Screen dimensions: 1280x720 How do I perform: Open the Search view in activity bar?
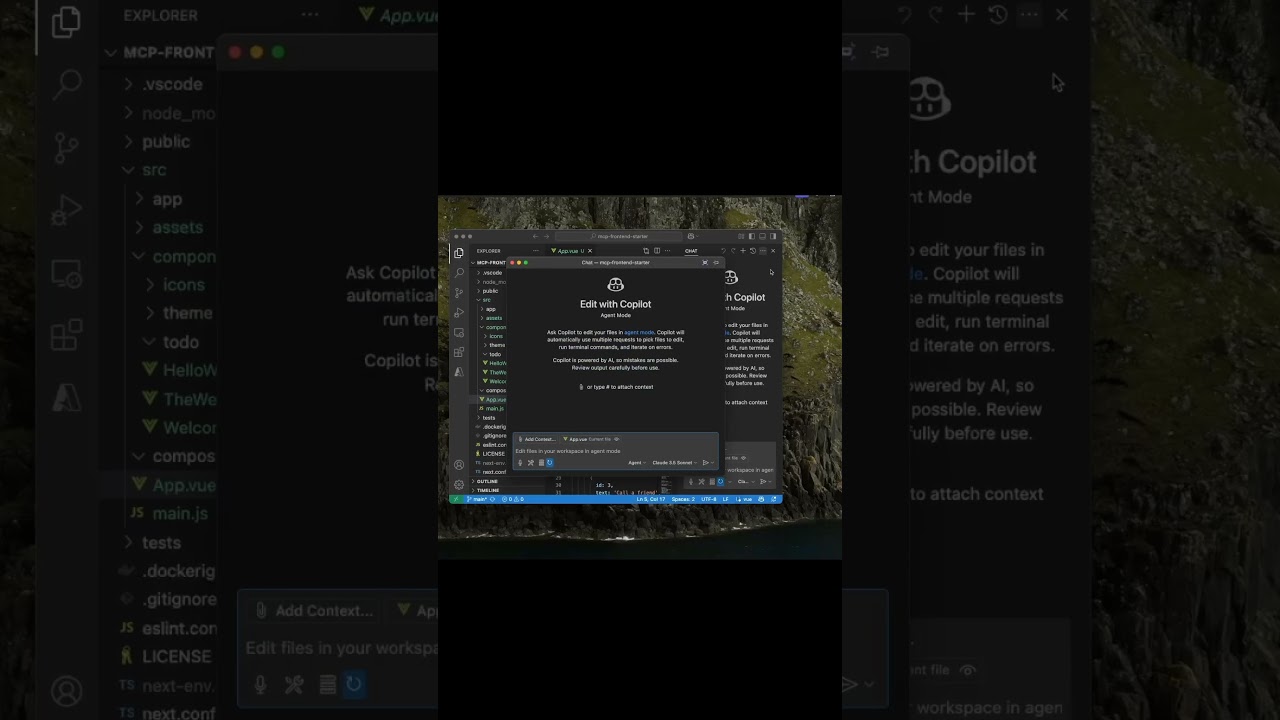tap(459, 273)
